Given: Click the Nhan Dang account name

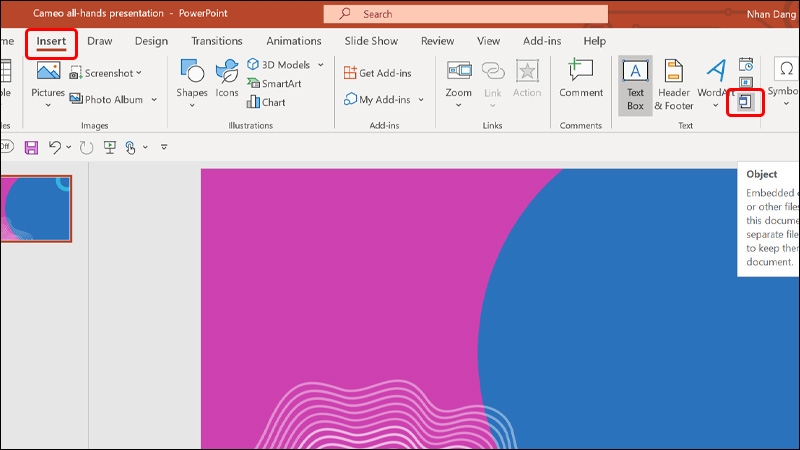Looking at the screenshot, I should (771, 14).
